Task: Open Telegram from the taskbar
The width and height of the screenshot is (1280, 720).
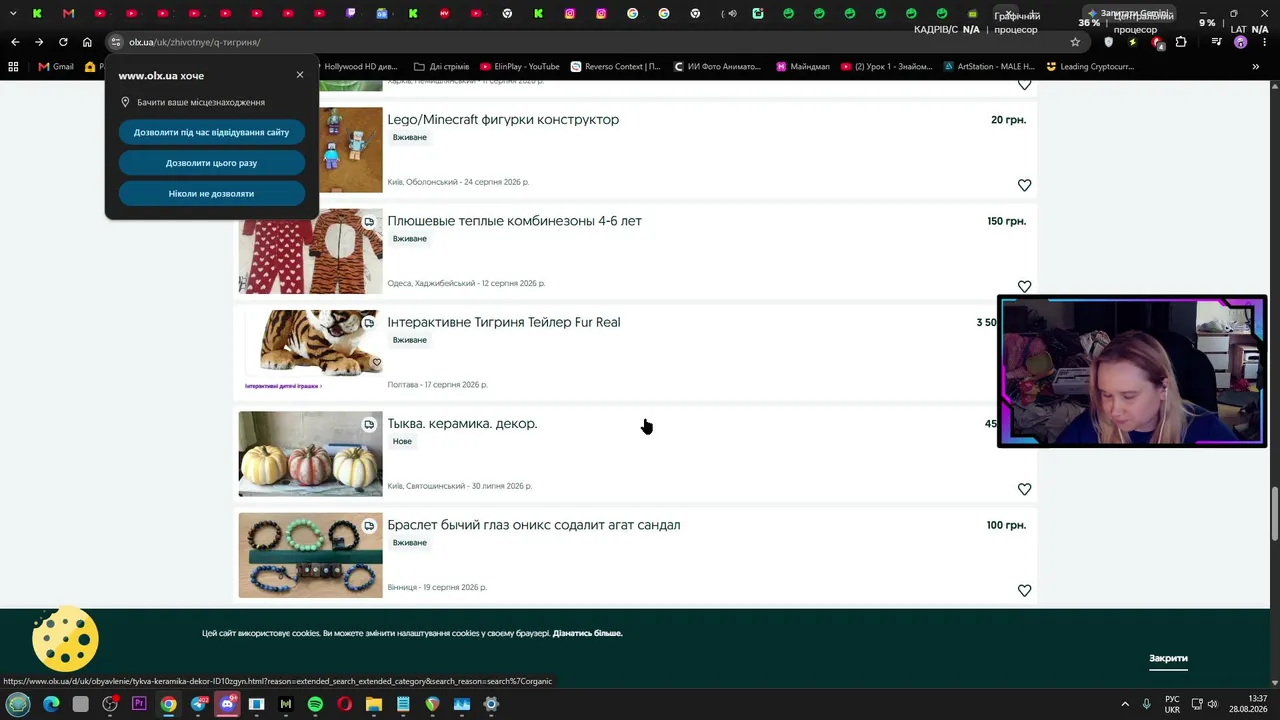Action: tap(198, 704)
